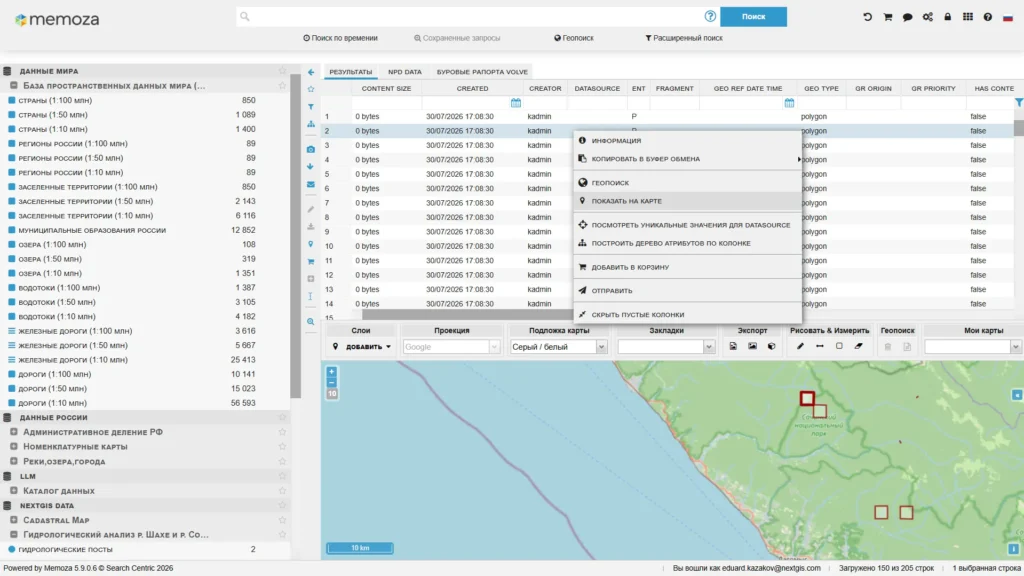This screenshot has width=1024, height=576.
Task: Click the envelope mail icon in side toolbar
Action: pyautogui.click(x=311, y=184)
